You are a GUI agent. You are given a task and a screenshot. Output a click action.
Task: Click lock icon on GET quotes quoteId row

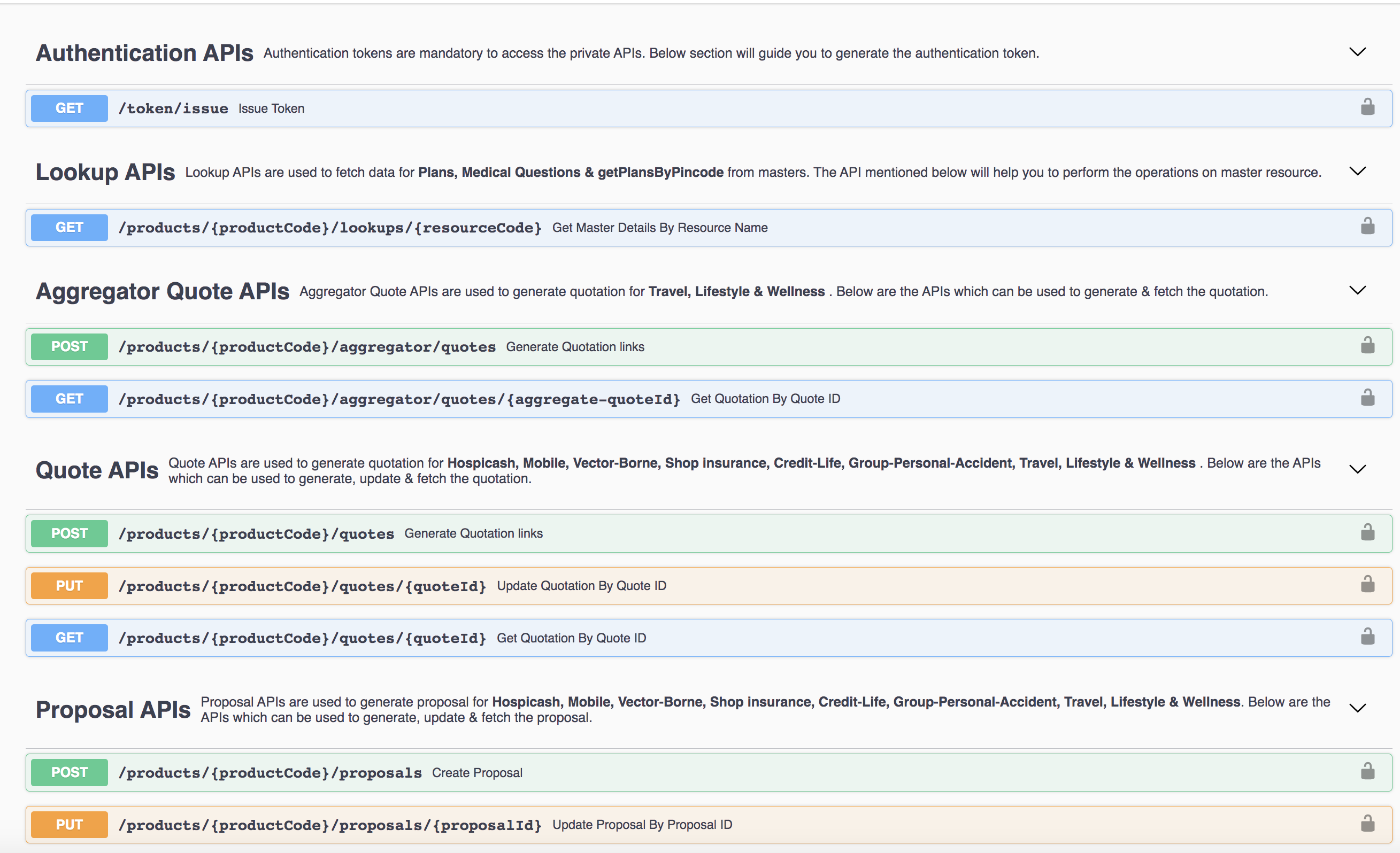(x=1367, y=637)
